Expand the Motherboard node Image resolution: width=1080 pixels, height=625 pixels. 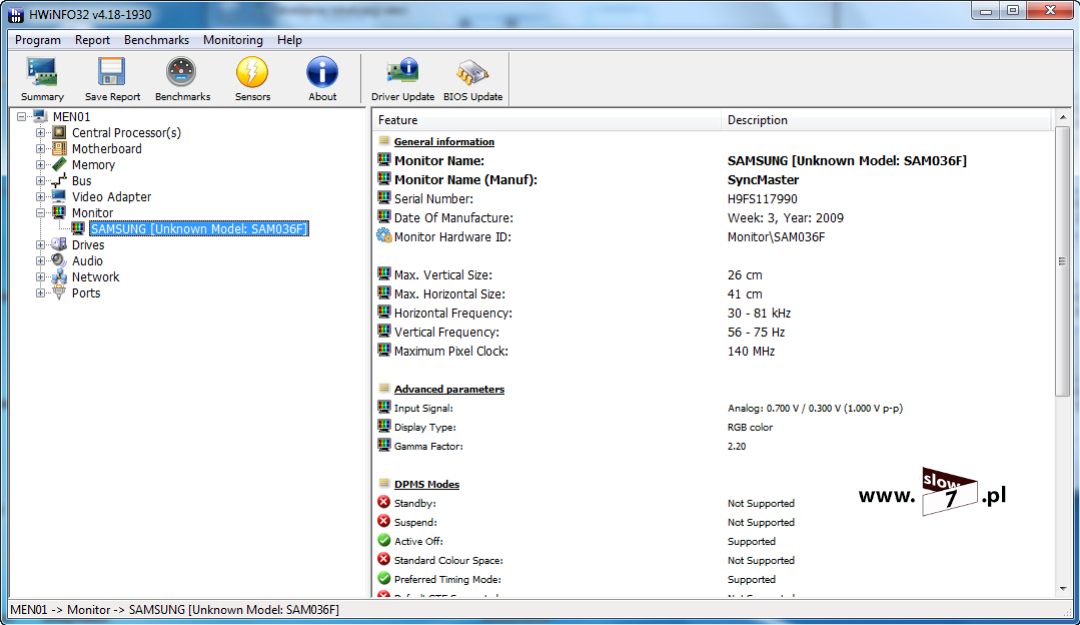pyautogui.click(x=41, y=148)
